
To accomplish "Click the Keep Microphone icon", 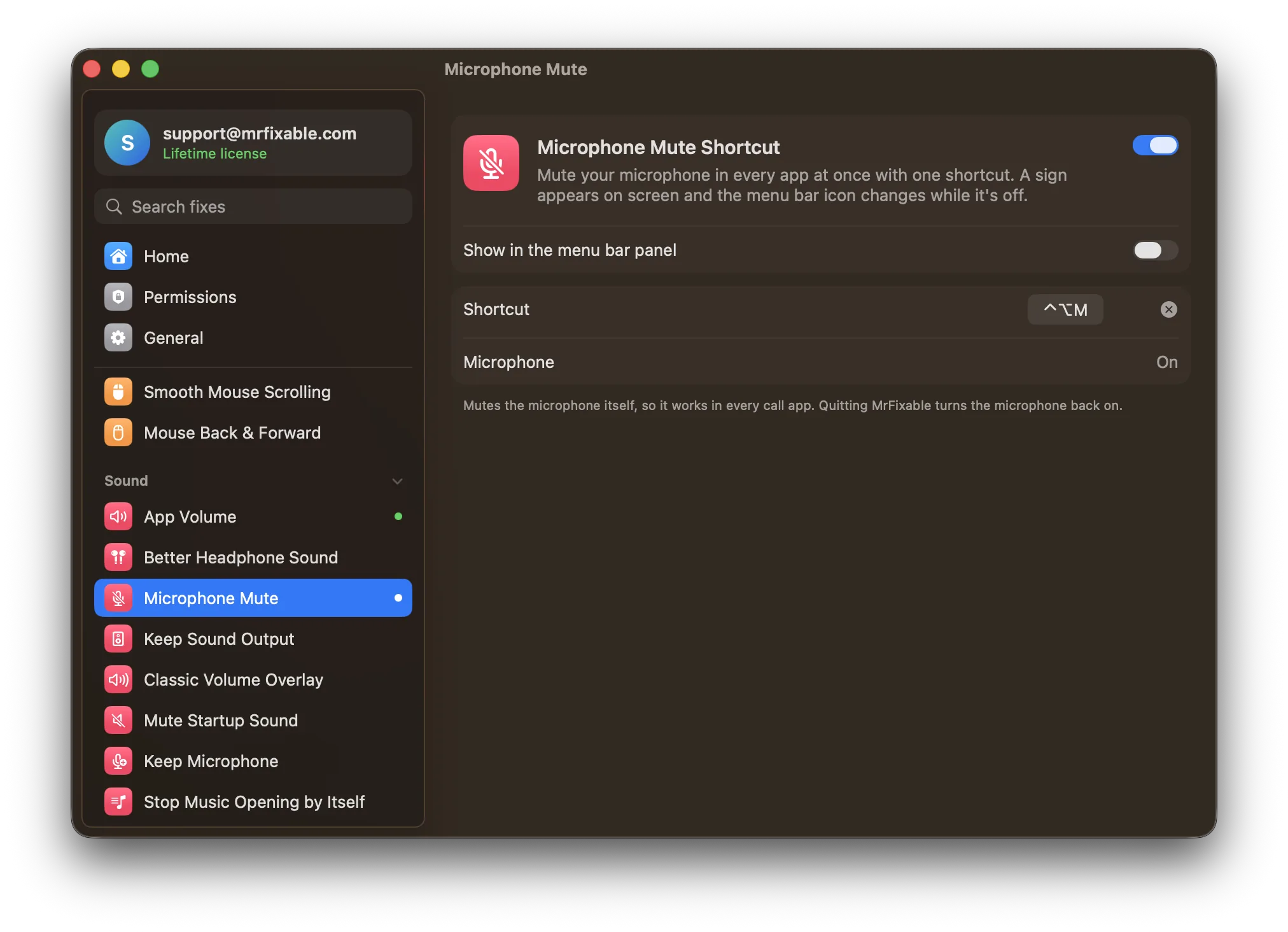I will point(118,761).
